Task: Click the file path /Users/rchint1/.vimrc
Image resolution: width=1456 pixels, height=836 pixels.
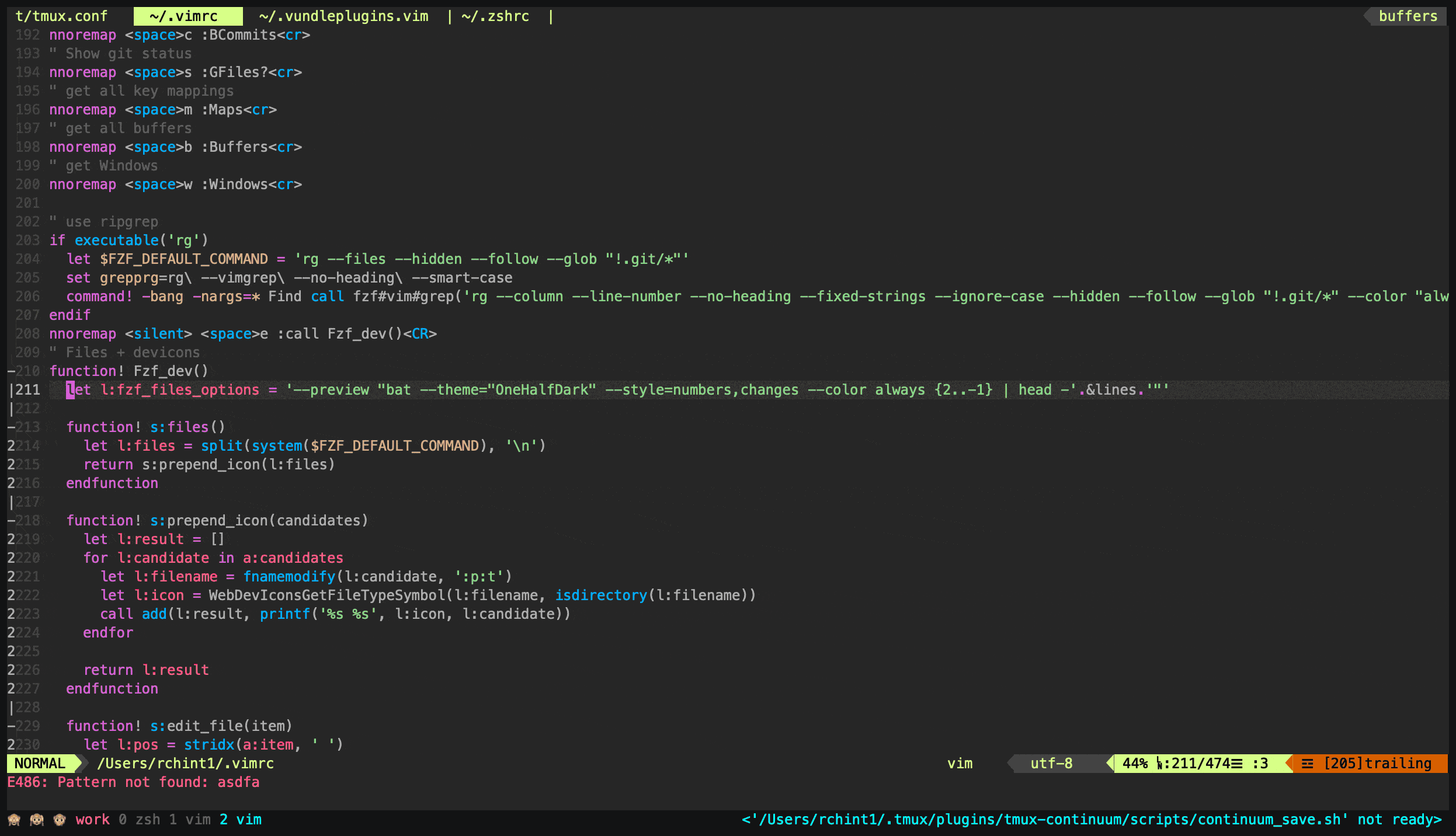Action: click(186, 764)
